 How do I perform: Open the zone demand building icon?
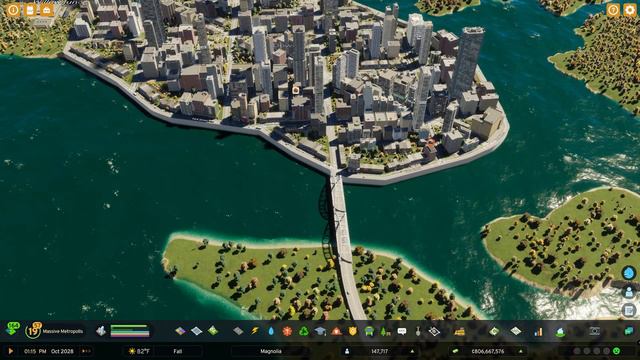click(x=100, y=331)
